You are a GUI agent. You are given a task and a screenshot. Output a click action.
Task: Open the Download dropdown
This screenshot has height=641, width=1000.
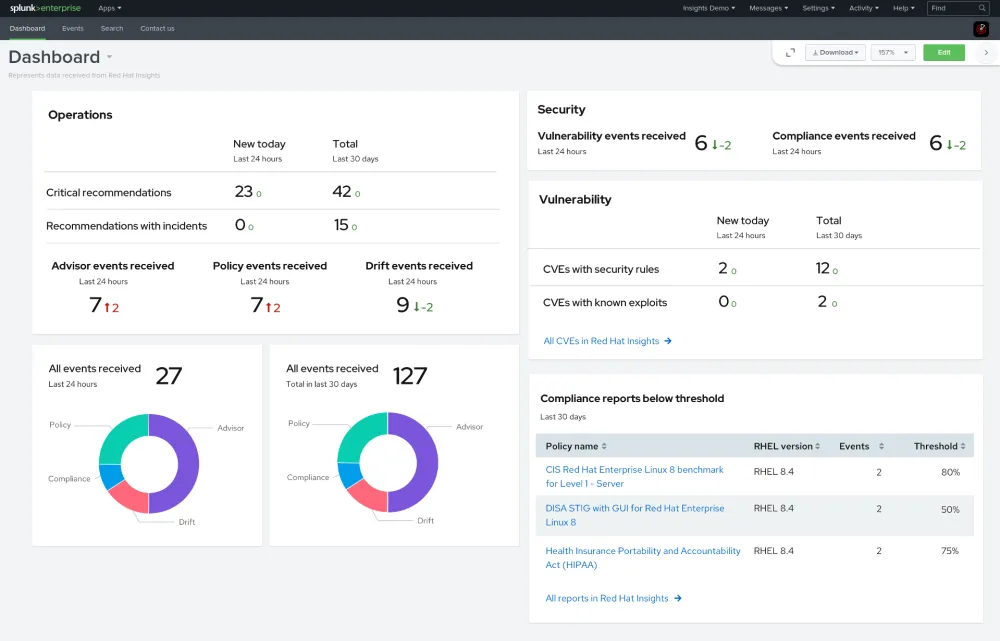coord(833,51)
